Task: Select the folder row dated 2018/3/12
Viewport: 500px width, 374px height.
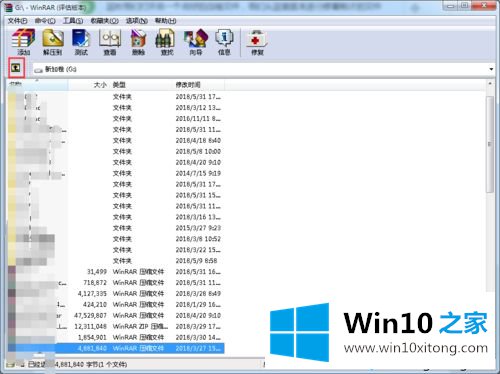Action: pos(116,108)
